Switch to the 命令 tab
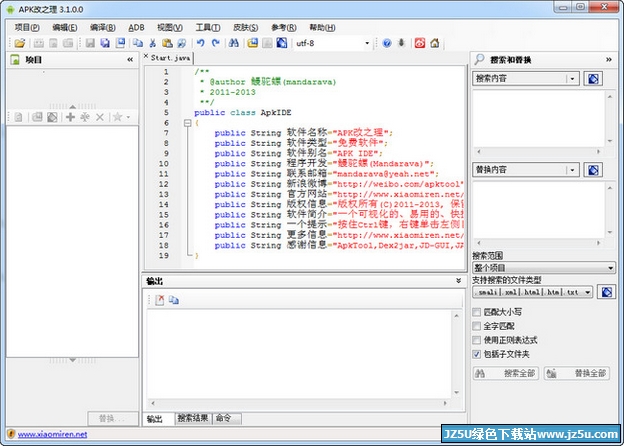This screenshot has width=624, height=446. click(227, 418)
